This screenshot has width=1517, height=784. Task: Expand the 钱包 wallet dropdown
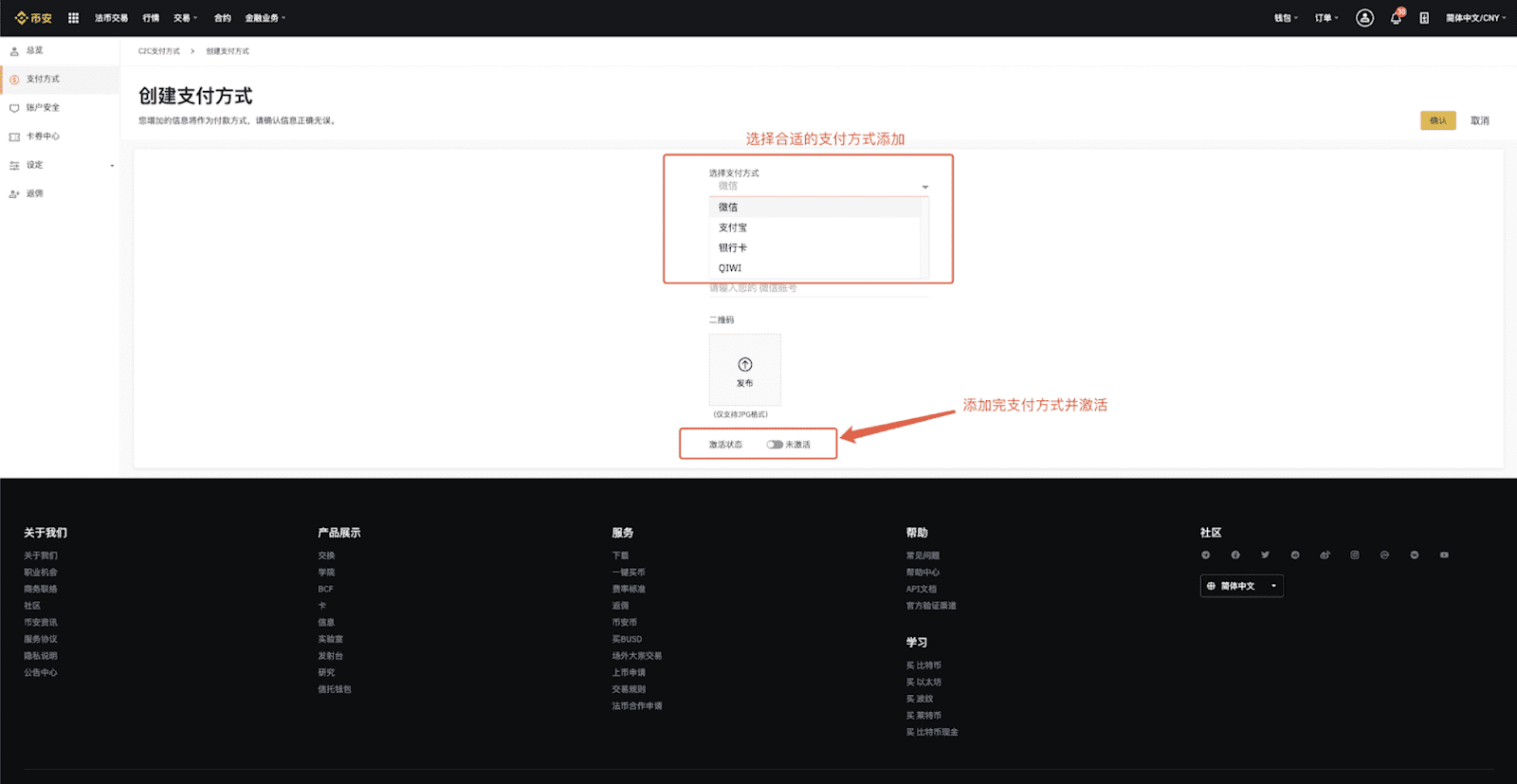coord(1286,18)
